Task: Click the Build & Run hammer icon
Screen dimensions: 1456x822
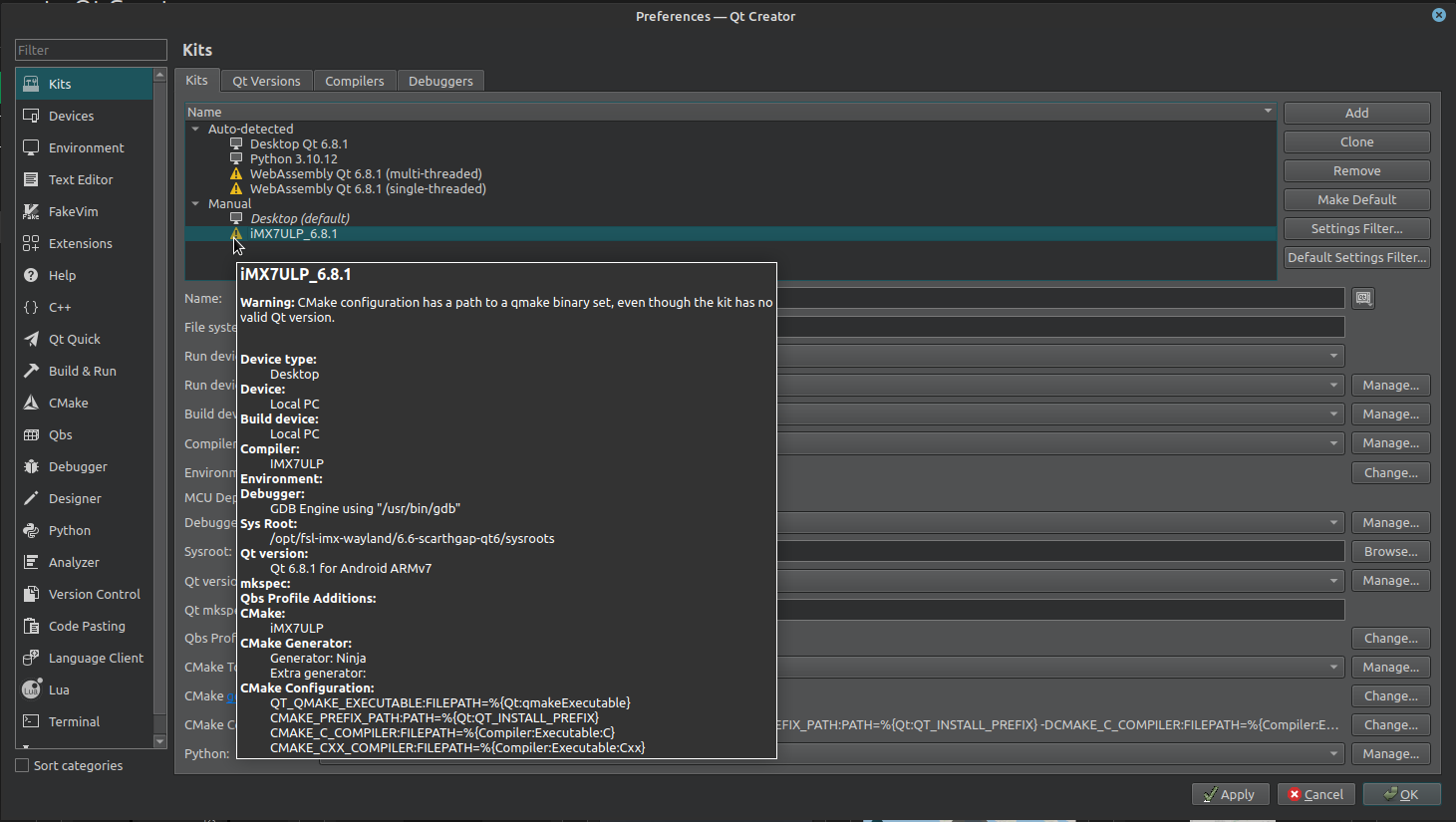Action: (x=31, y=371)
